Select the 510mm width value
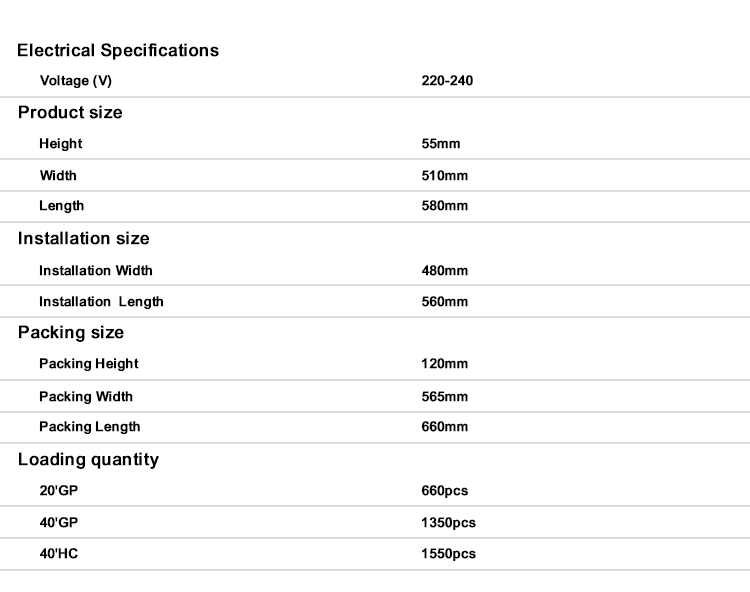The height and width of the screenshot is (592, 750). tap(445, 176)
